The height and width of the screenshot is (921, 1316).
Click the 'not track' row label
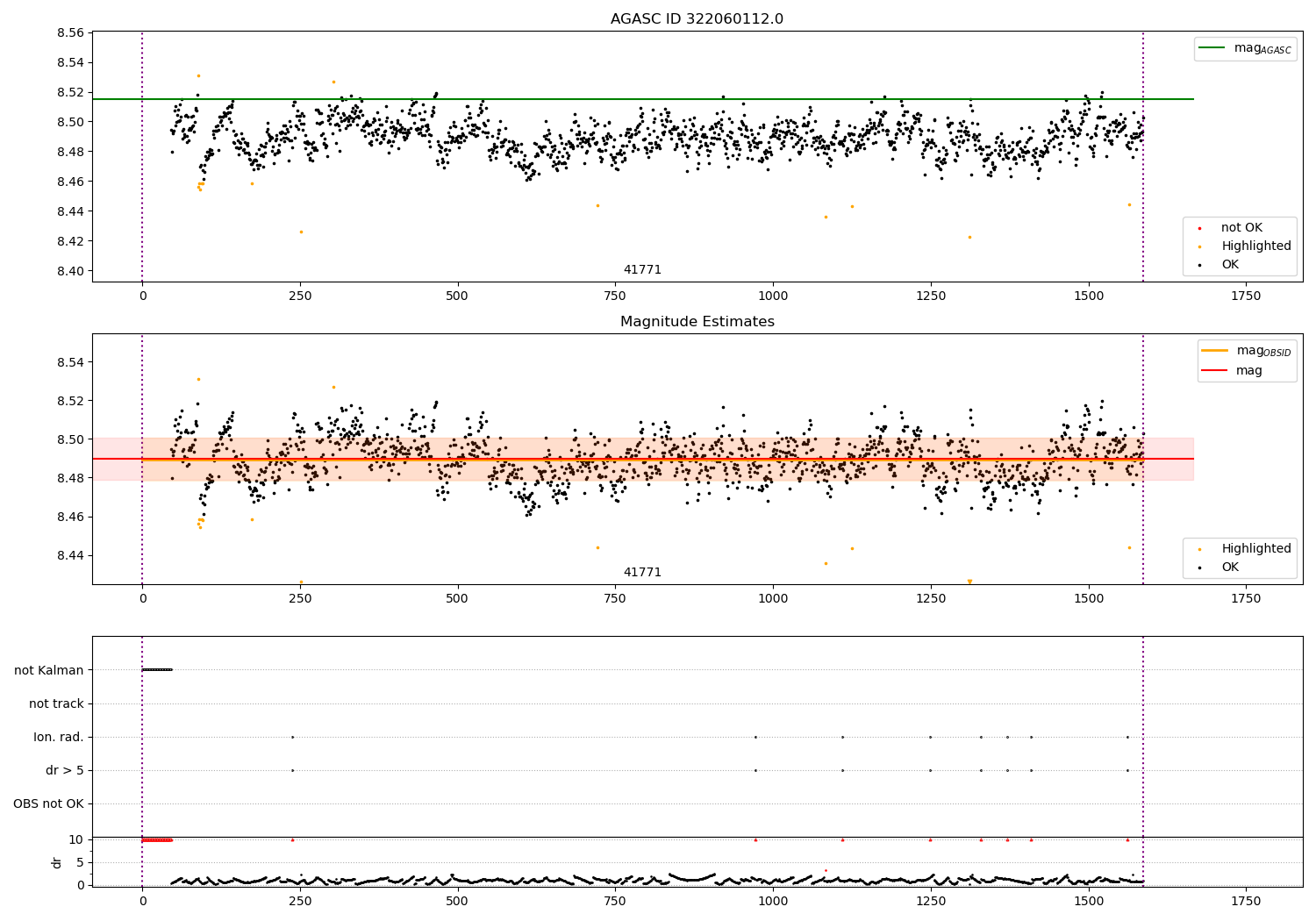tap(56, 703)
